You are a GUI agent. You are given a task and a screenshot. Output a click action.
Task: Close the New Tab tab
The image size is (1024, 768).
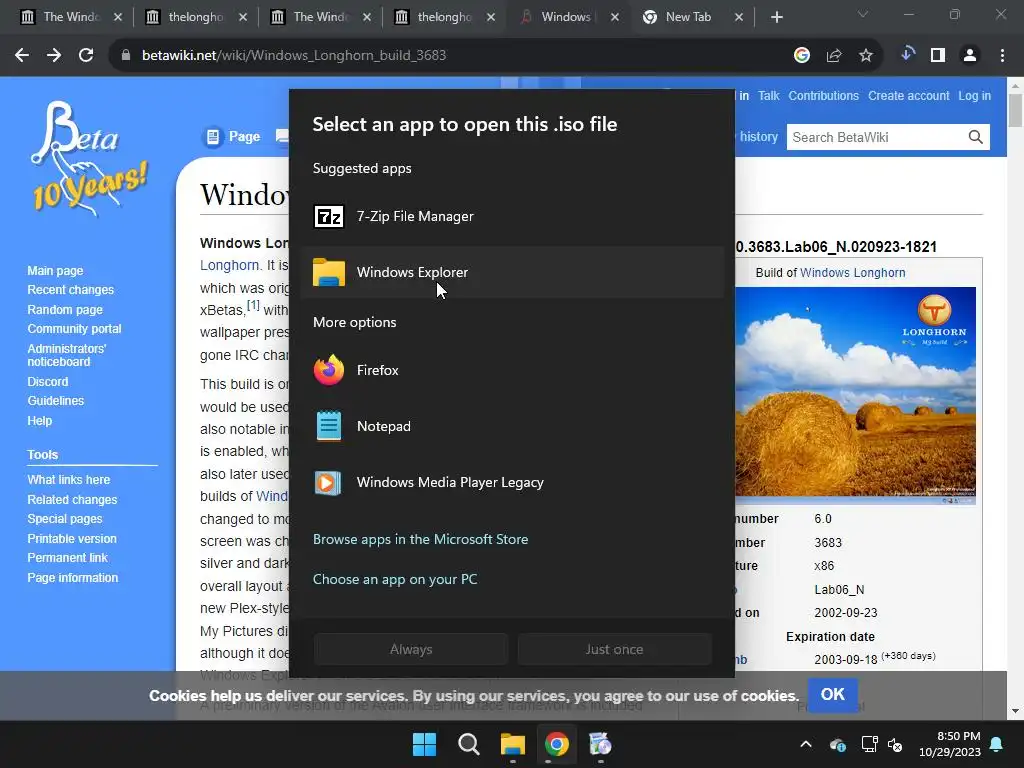(739, 18)
